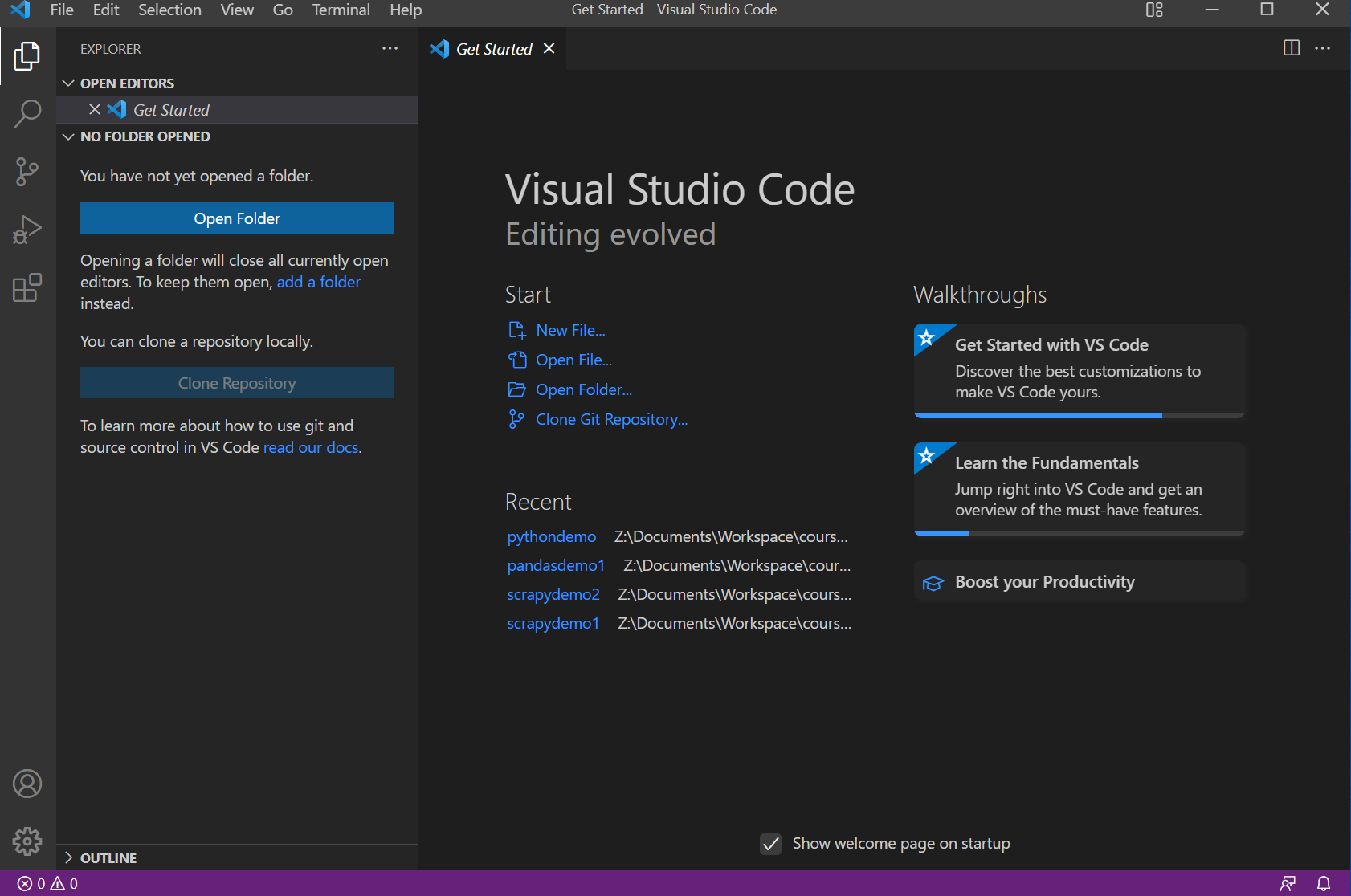Screen dimensions: 1351x896
Task: Open the Accounts icon in activity bar
Action: pos(27,784)
